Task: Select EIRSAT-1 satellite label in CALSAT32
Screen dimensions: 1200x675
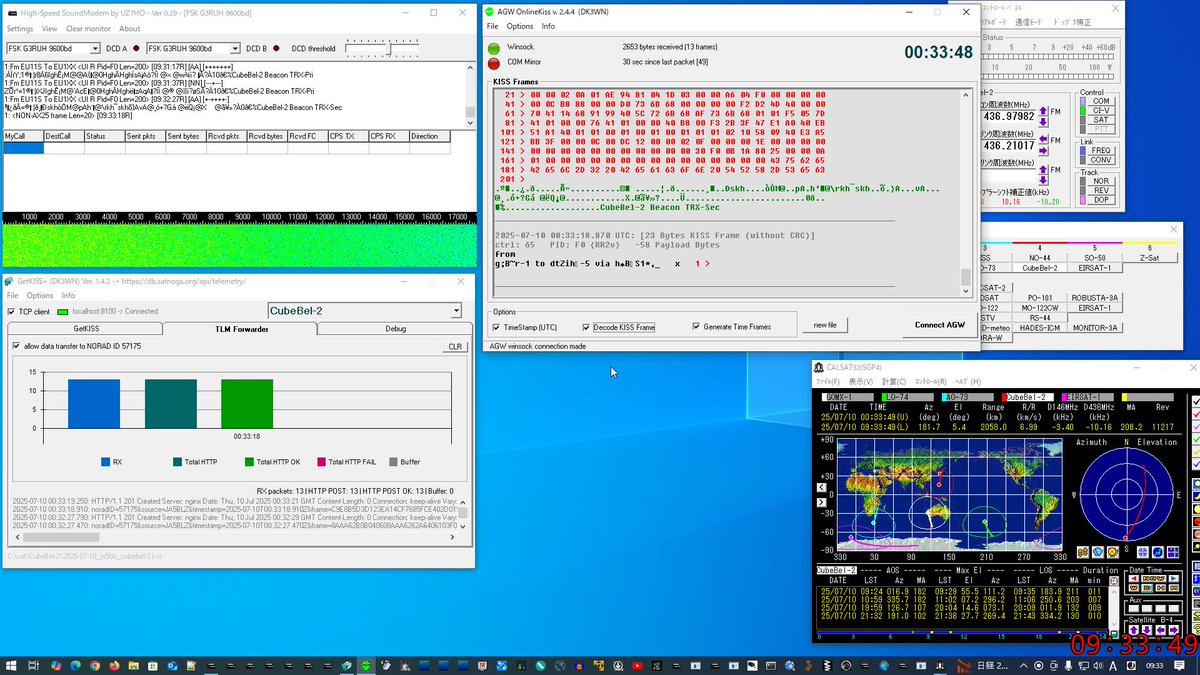Action: click(x=1089, y=397)
